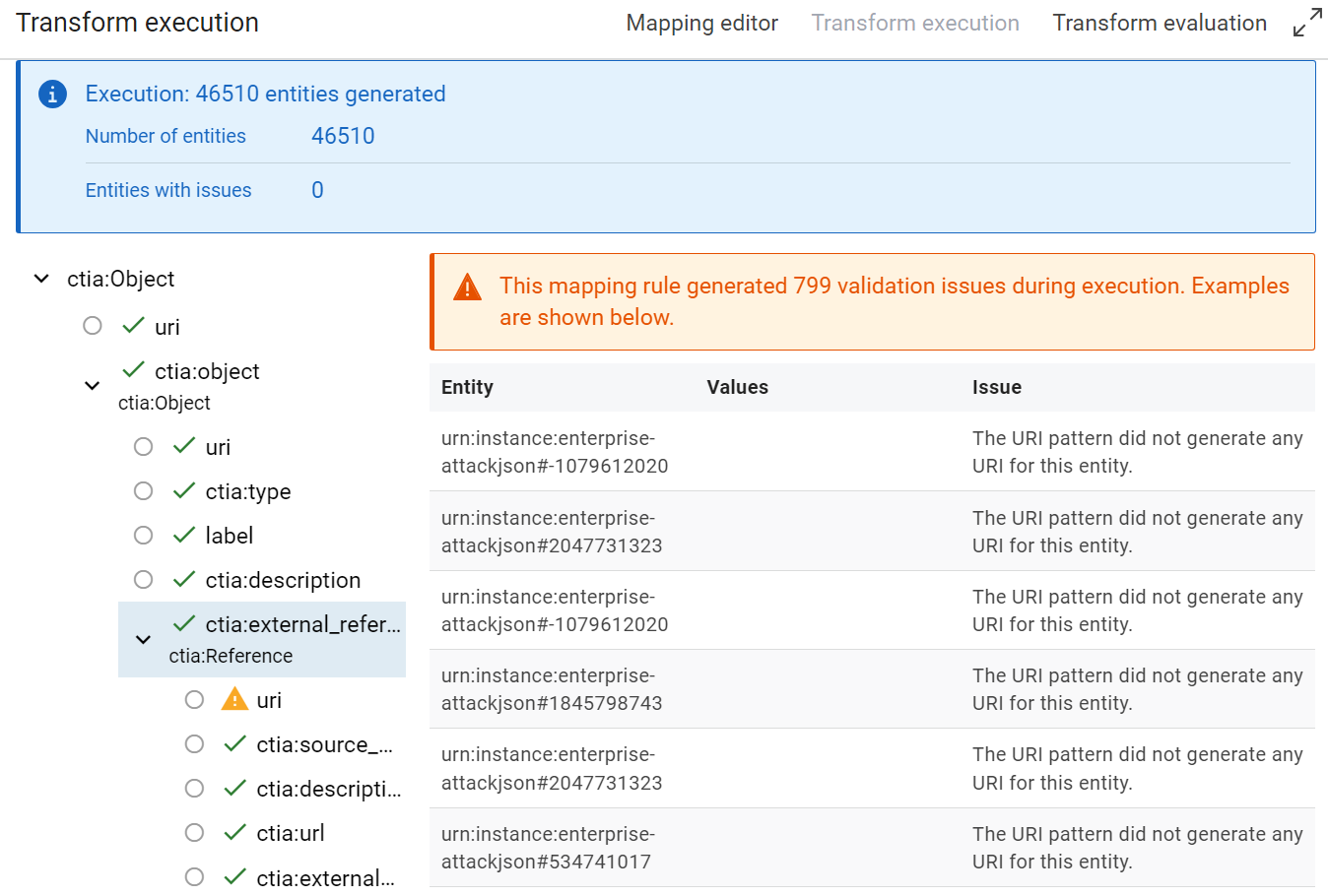Click the orange warning triangle in validation alert

point(467,288)
